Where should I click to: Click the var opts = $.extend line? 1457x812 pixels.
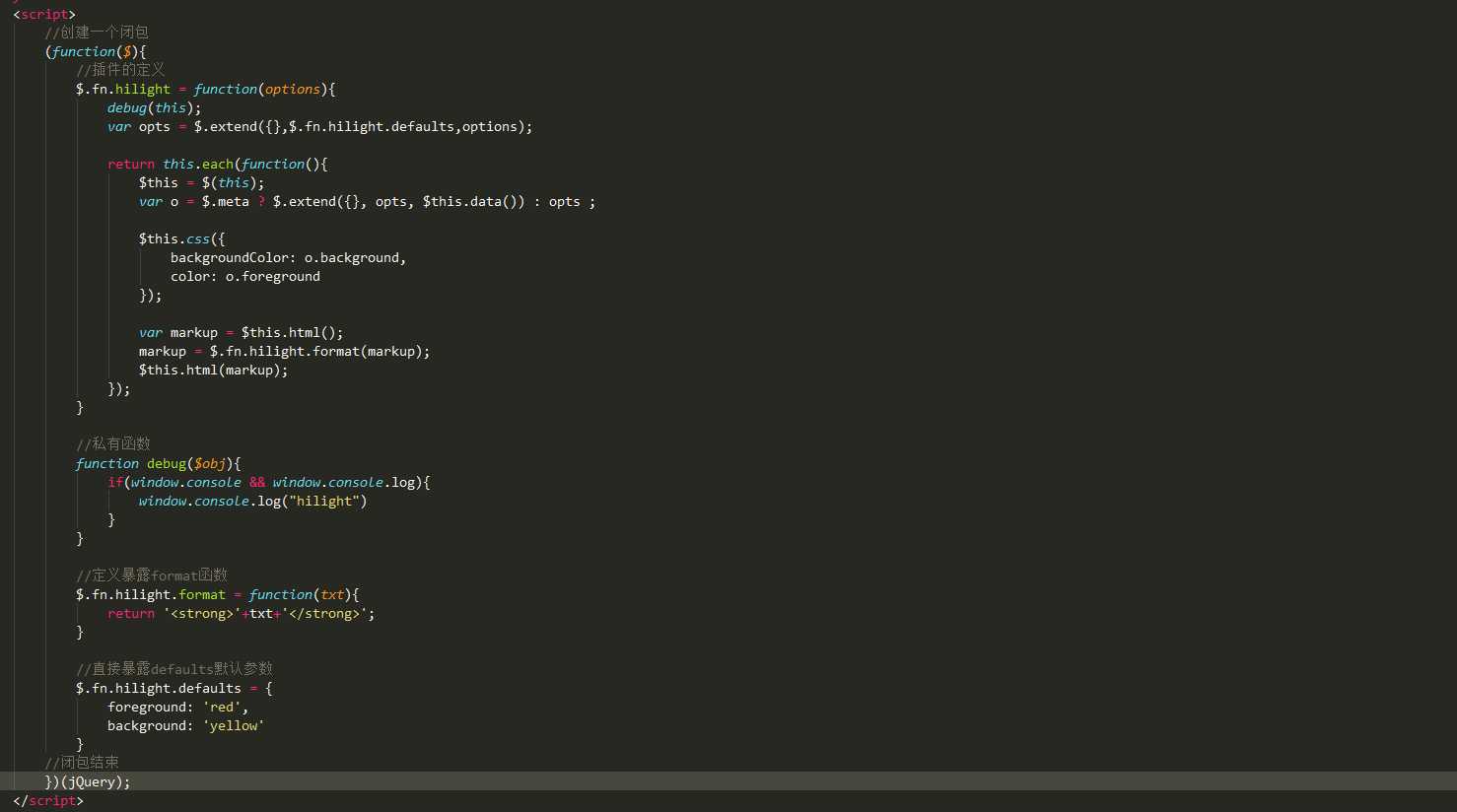pos(320,126)
